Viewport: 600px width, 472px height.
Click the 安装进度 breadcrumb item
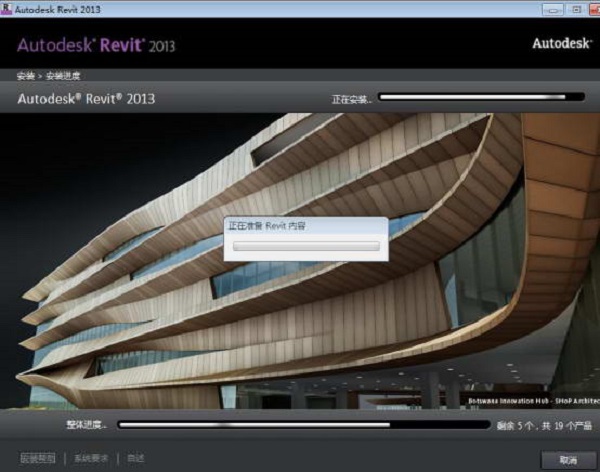pos(63,76)
